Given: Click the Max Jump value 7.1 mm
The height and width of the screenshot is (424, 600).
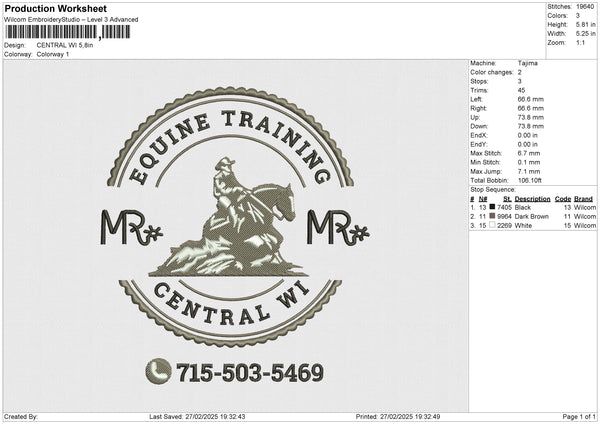Looking at the screenshot, I should pos(529,171).
